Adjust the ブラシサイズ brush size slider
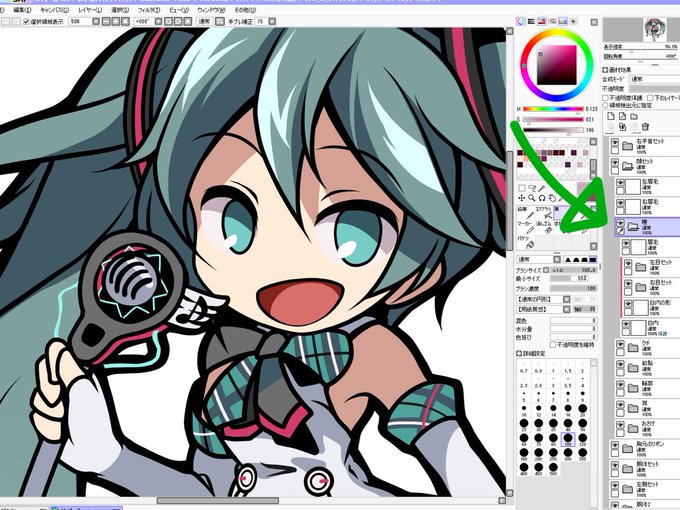Image resolution: width=680 pixels, height=510 pixels. (x=573, y=270)
